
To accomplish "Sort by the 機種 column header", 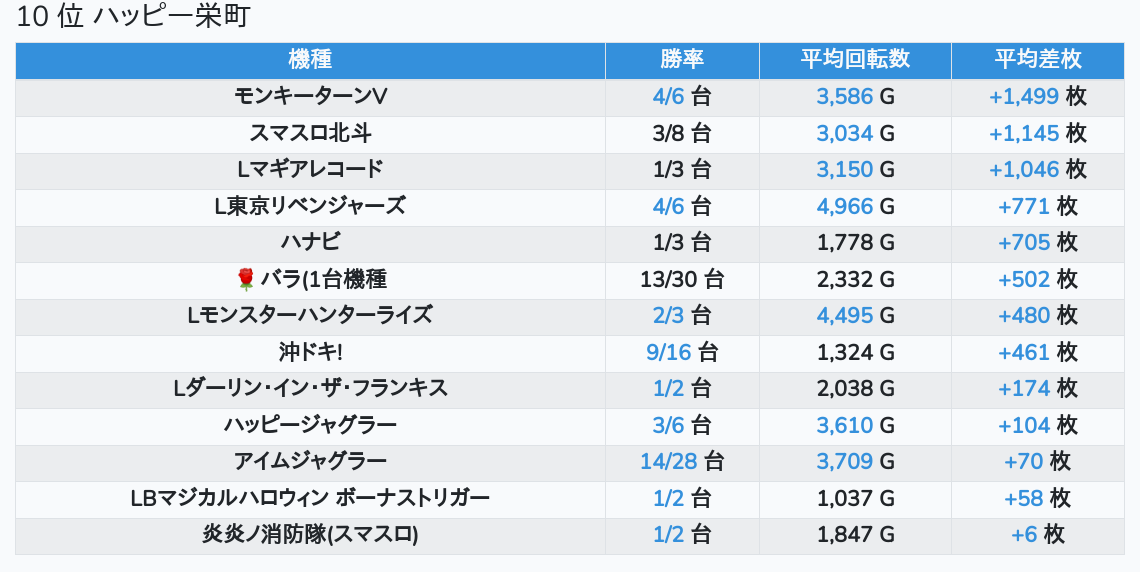I will 310,60.
